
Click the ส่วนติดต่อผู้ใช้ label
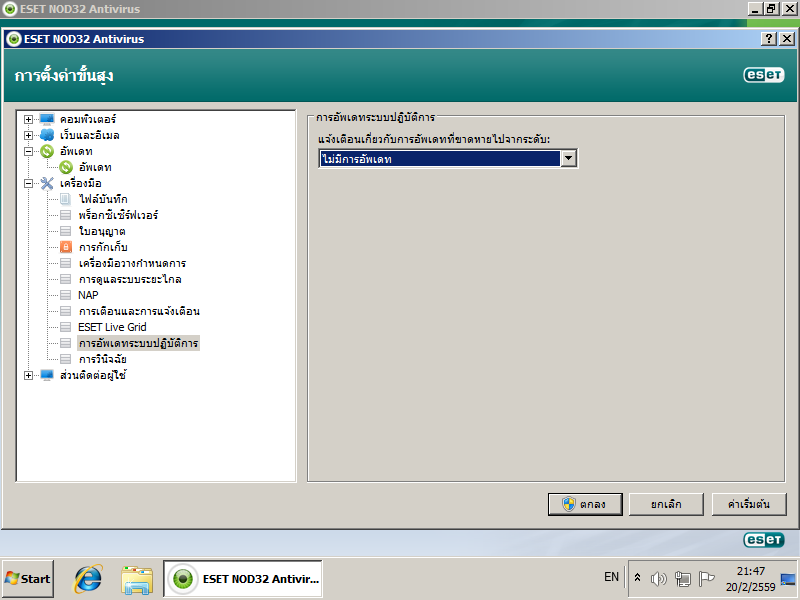(x=93, y=375)
